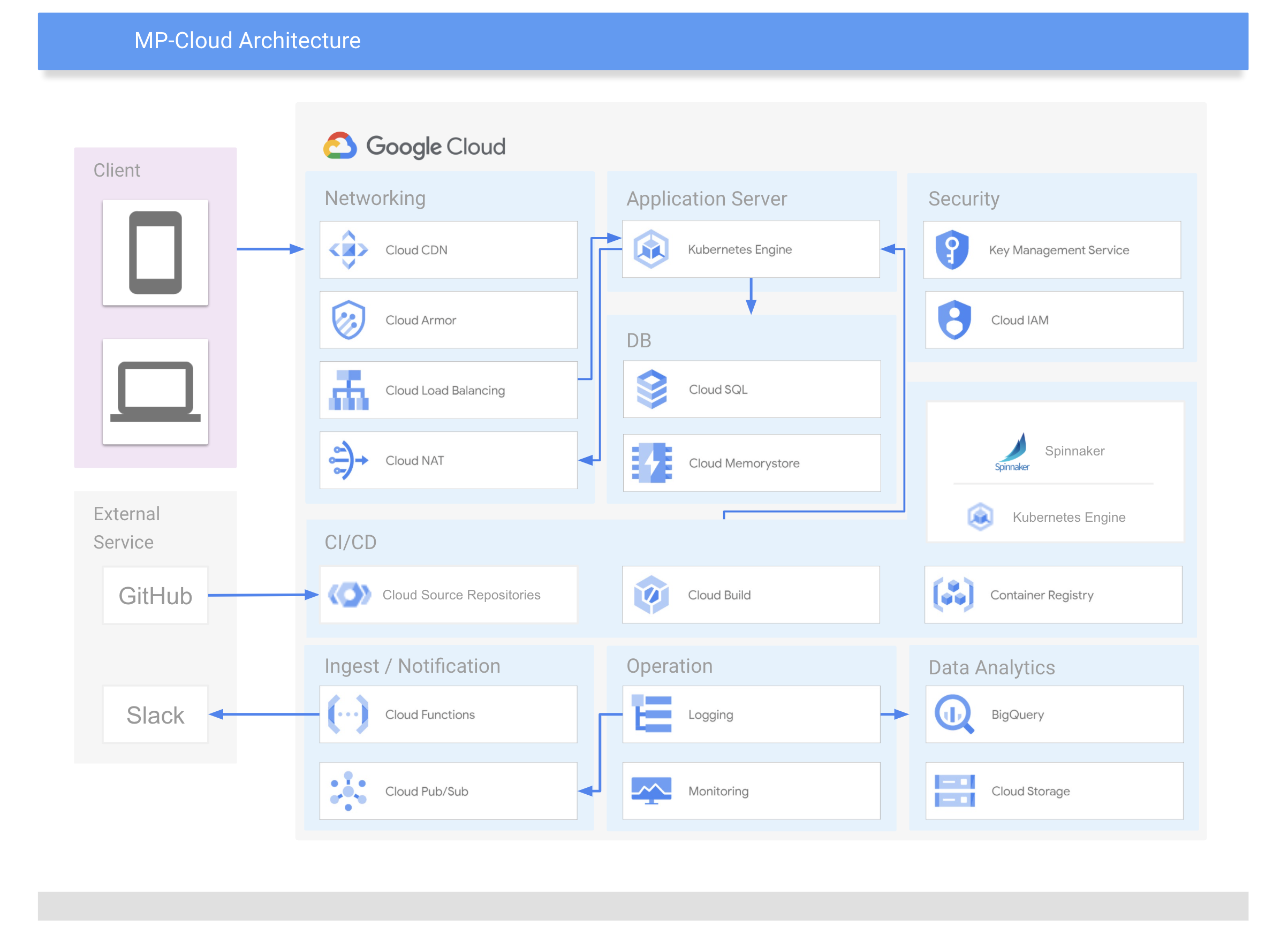Click the Operation section heading
The width and height of the screenshot is (1288, 943).
pyautogui.click(x=669, y=666)
